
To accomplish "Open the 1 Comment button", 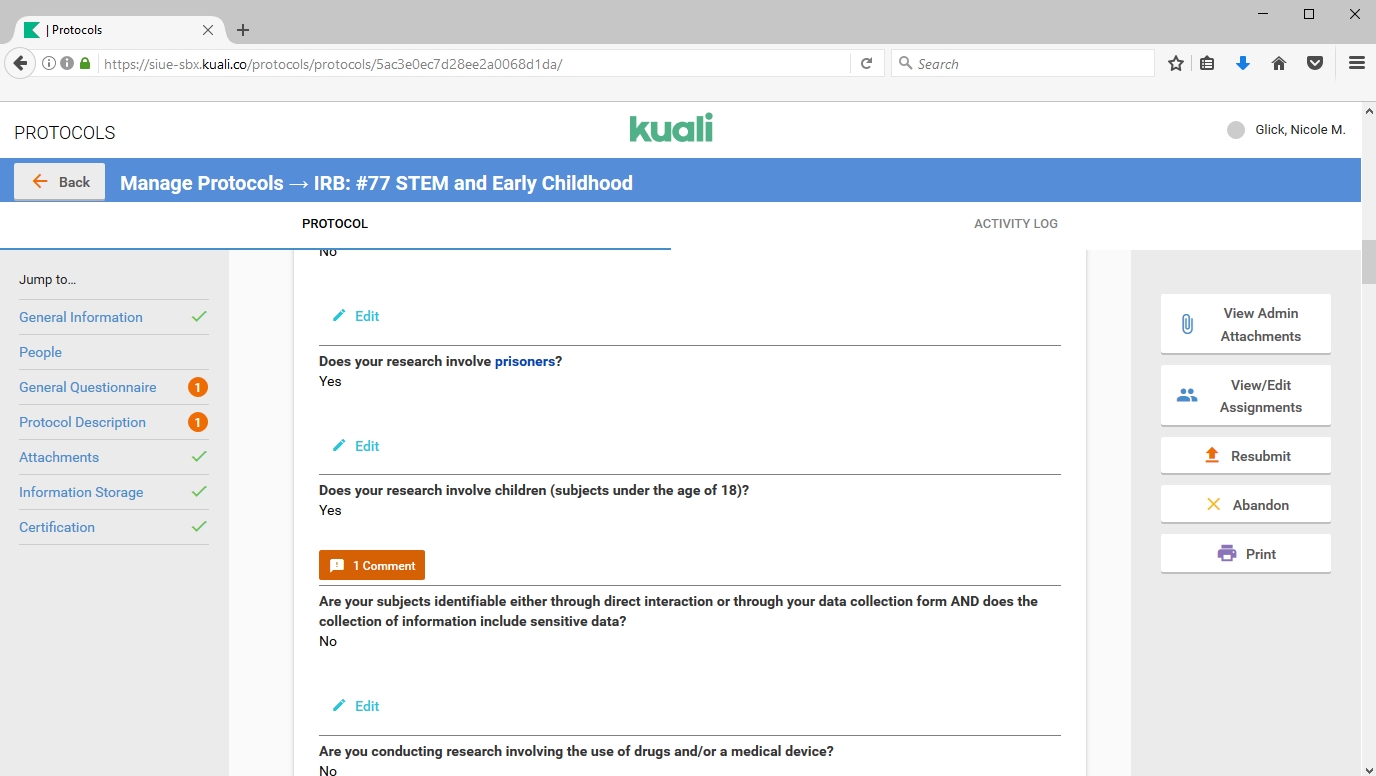I will (x=372, y=566).
